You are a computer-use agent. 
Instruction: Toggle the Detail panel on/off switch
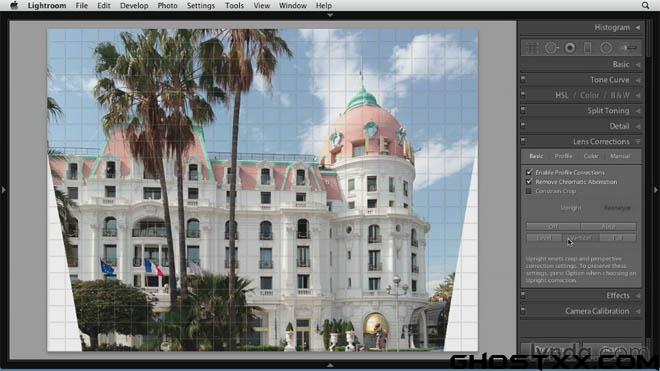tap(523, 125)
